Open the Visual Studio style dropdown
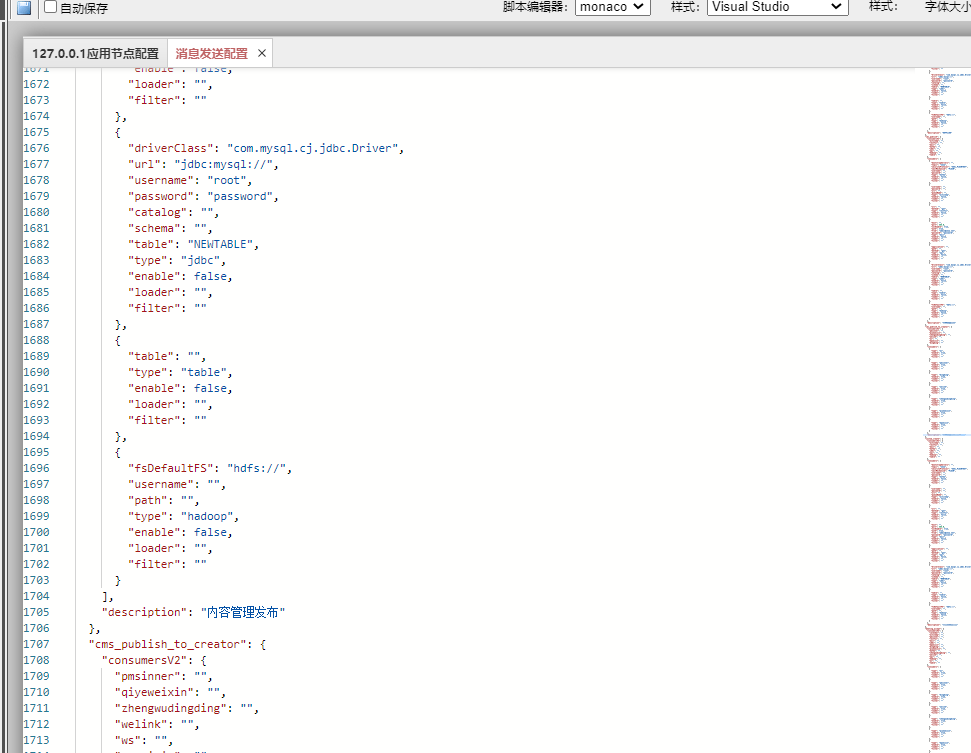This screenshot has width=971, height=753. click(777, 7)
